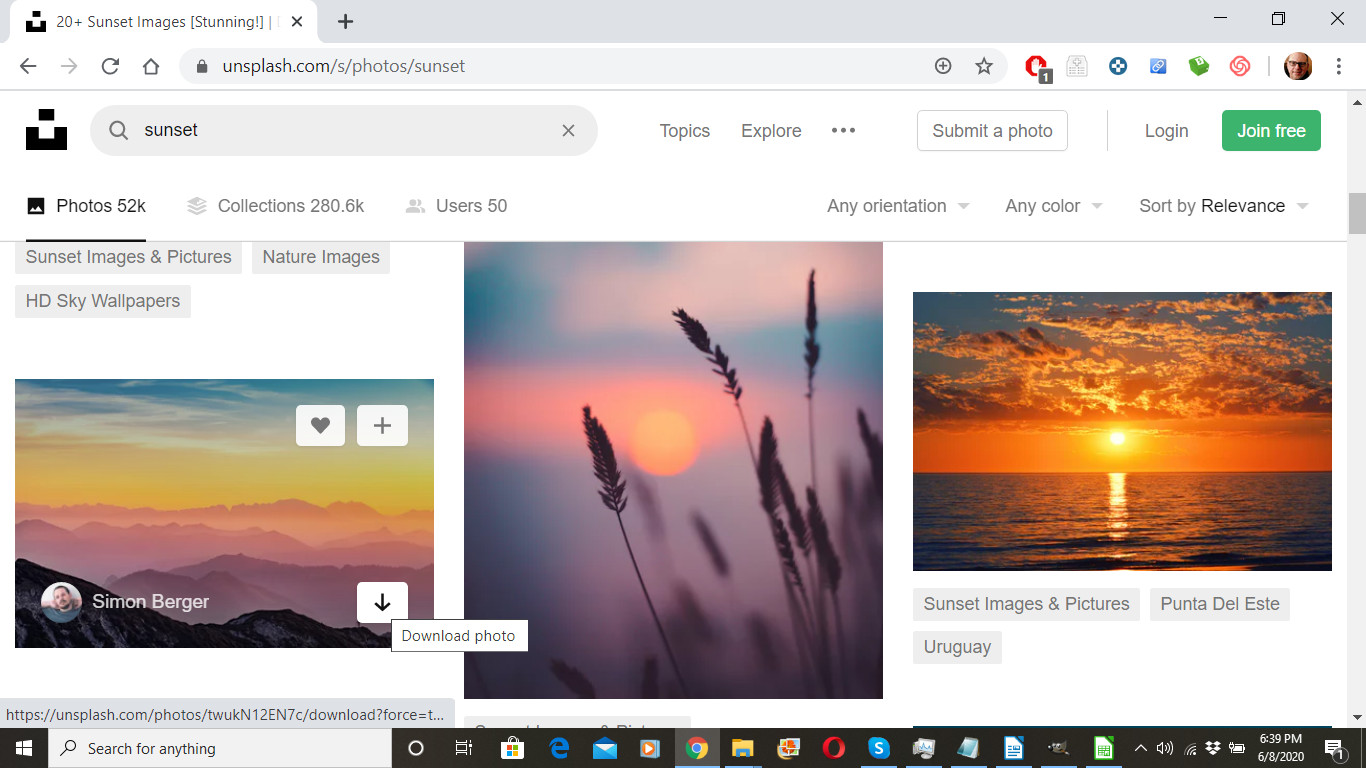
Task: Open the ocean sunset photo thumbnail
Action: click(1122, 431)
